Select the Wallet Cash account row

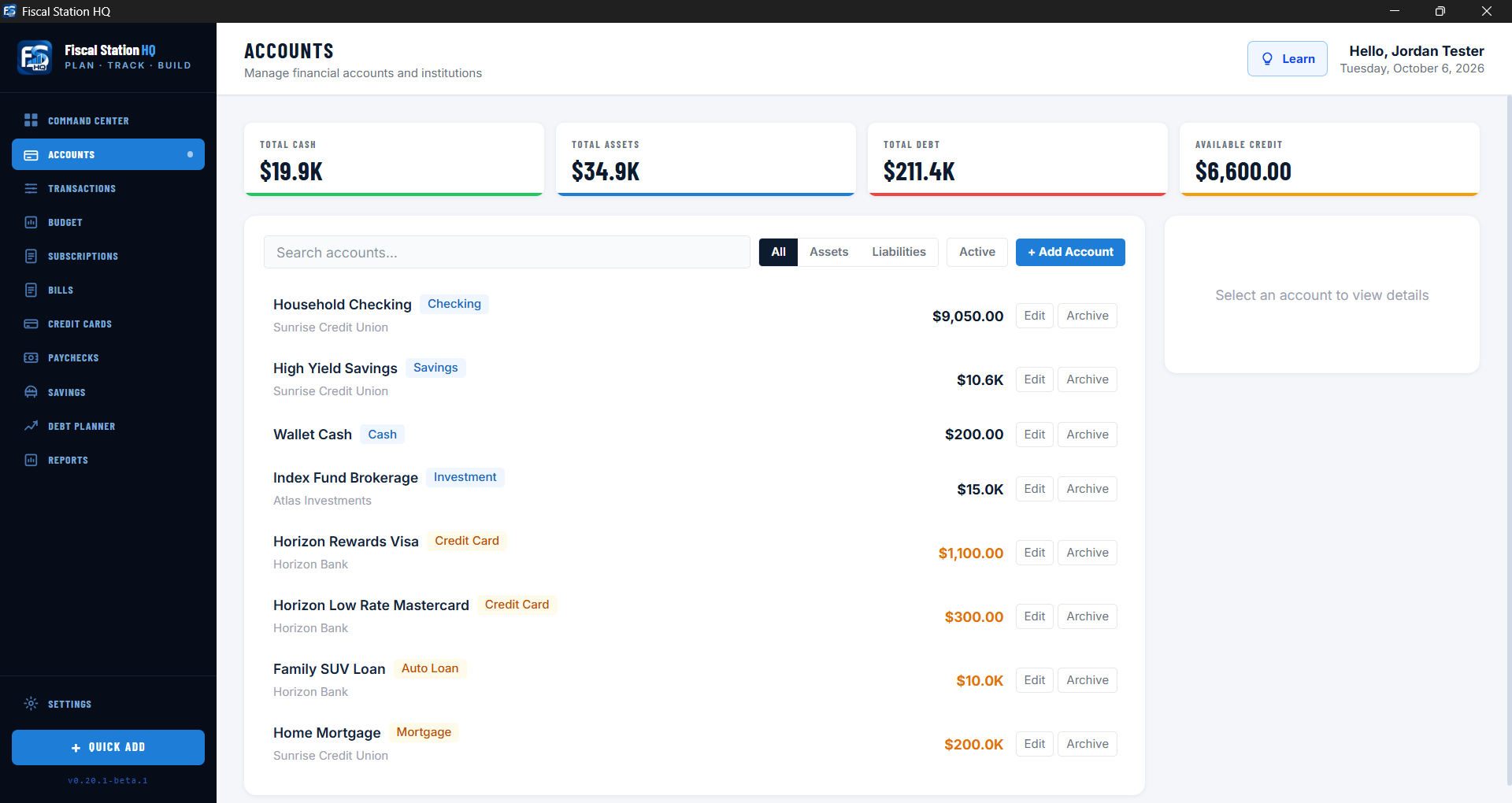point(695,435)
